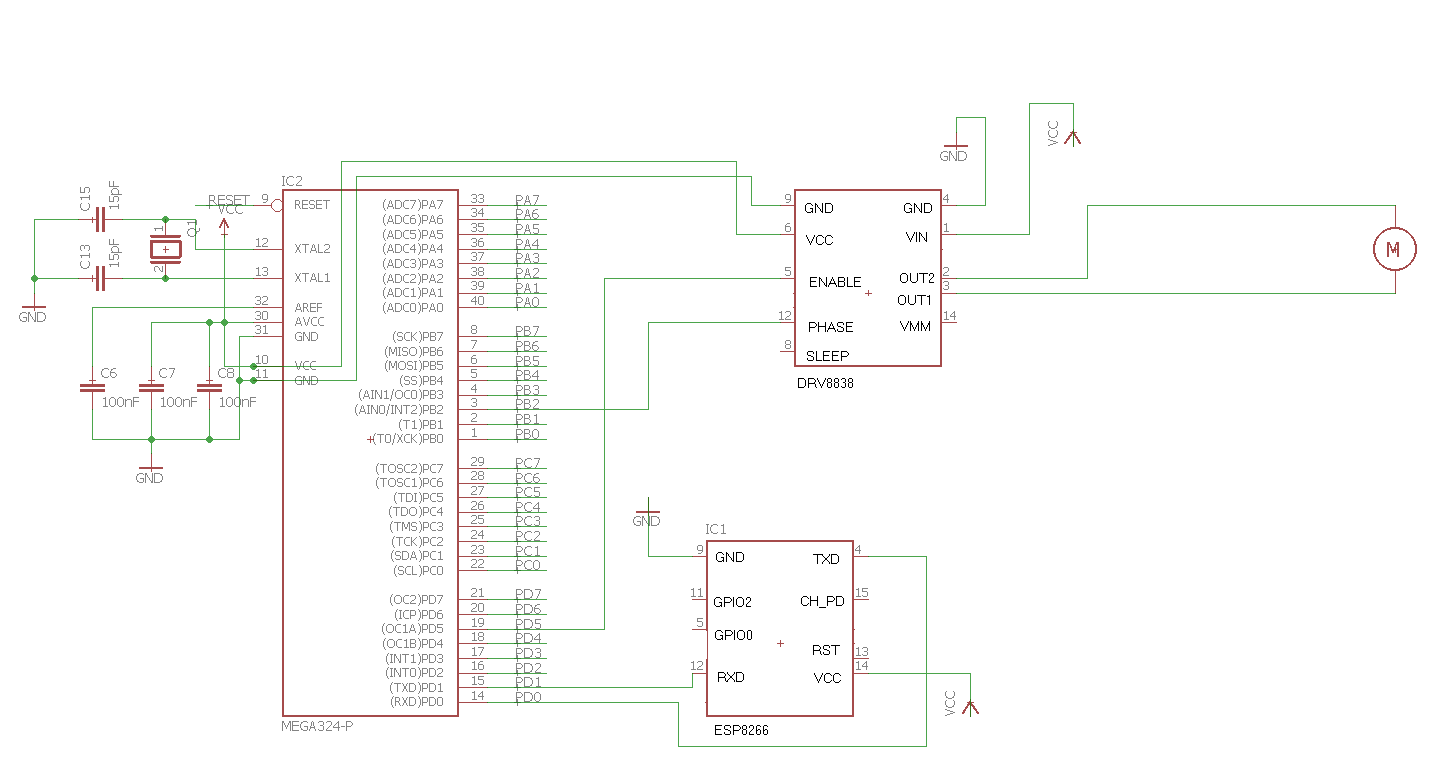
Task: Click the IC1 designator
Action: [715, 529]
